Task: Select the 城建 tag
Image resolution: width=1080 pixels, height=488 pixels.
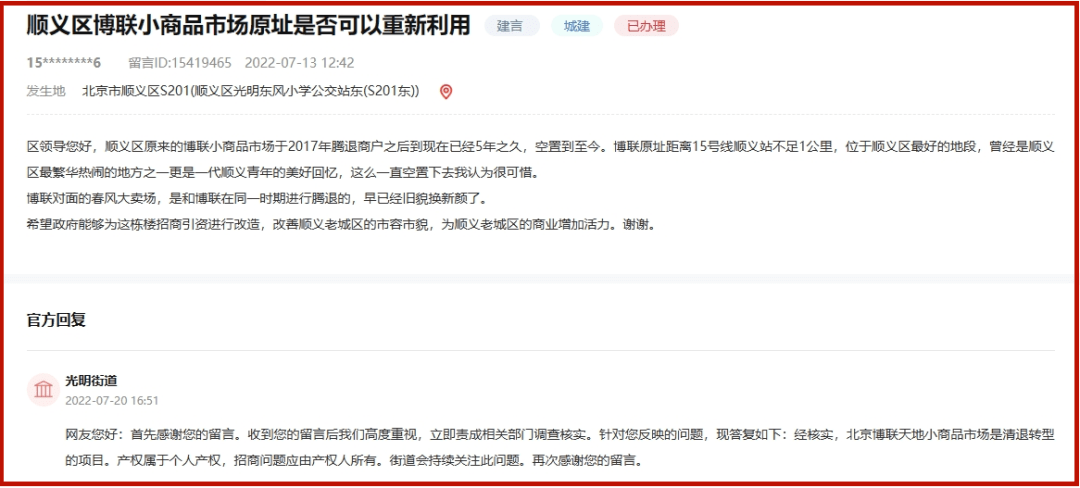Action: point(577,26)
